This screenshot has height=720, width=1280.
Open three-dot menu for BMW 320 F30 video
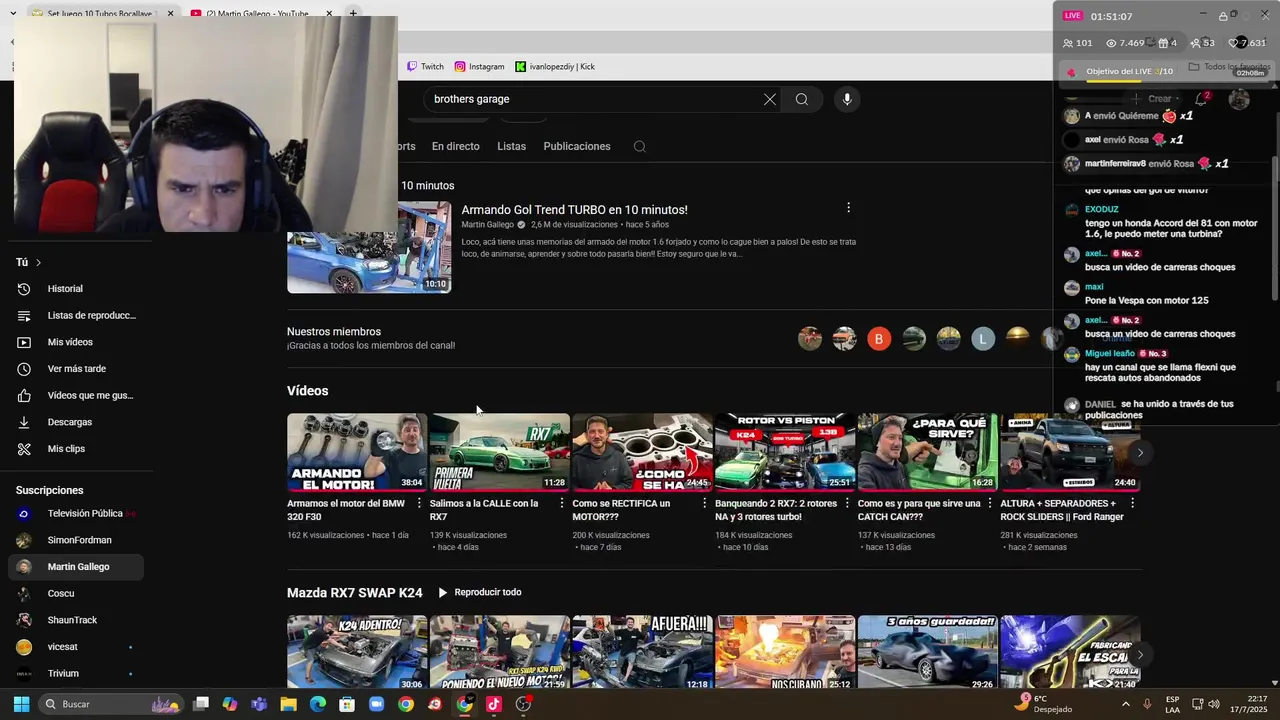pos(419,504)
